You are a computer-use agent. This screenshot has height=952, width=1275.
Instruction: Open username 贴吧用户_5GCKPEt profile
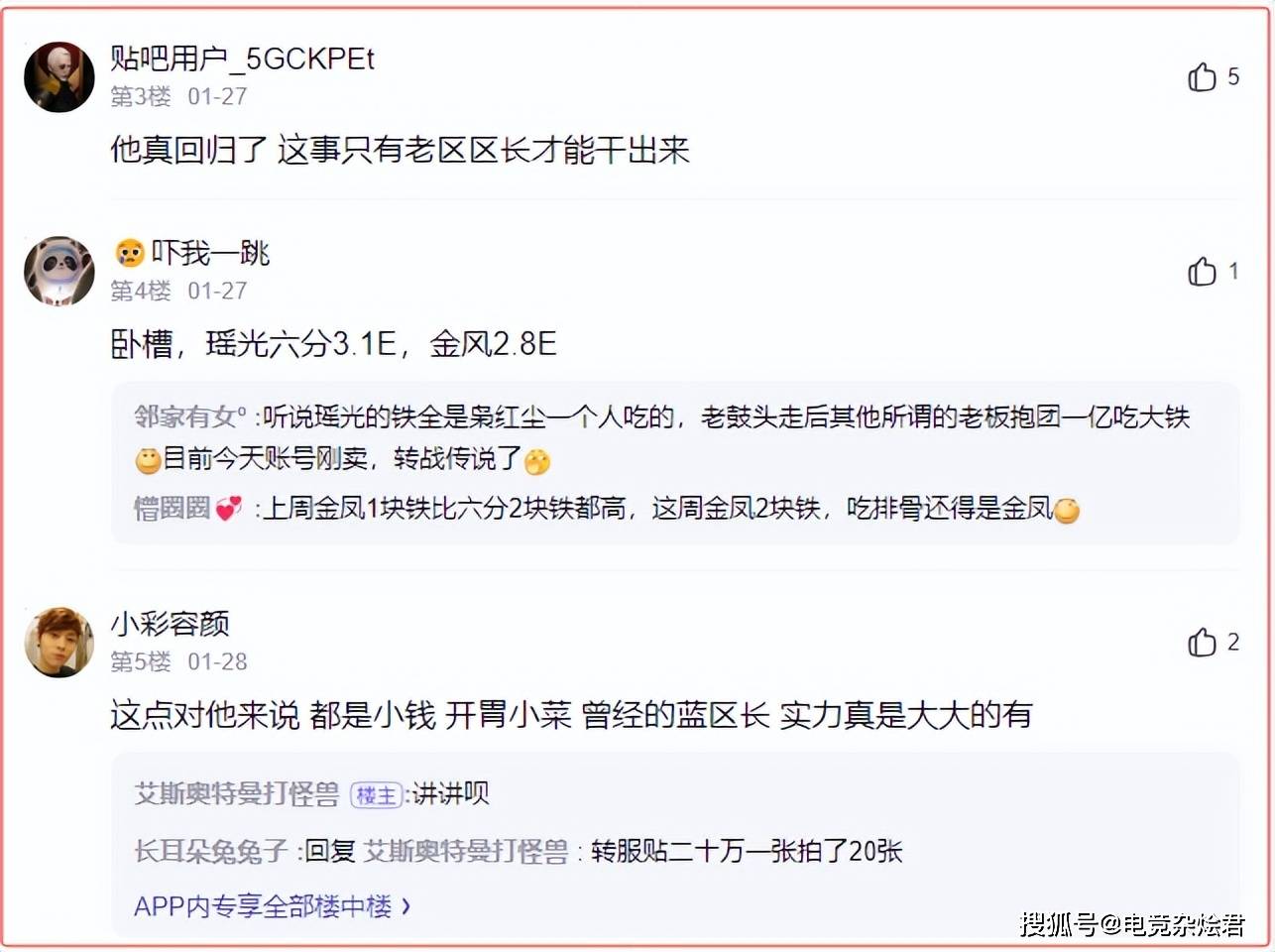click(x=243, y=59)
